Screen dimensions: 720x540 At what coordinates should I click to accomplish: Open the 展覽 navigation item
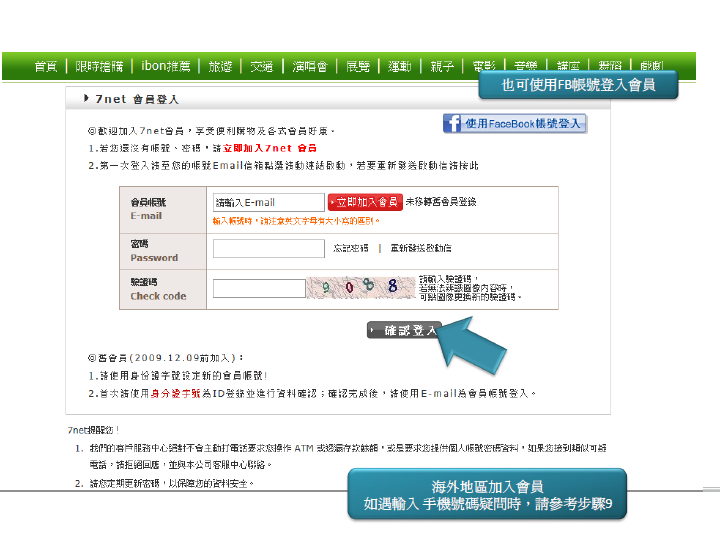tap(357, 66)
